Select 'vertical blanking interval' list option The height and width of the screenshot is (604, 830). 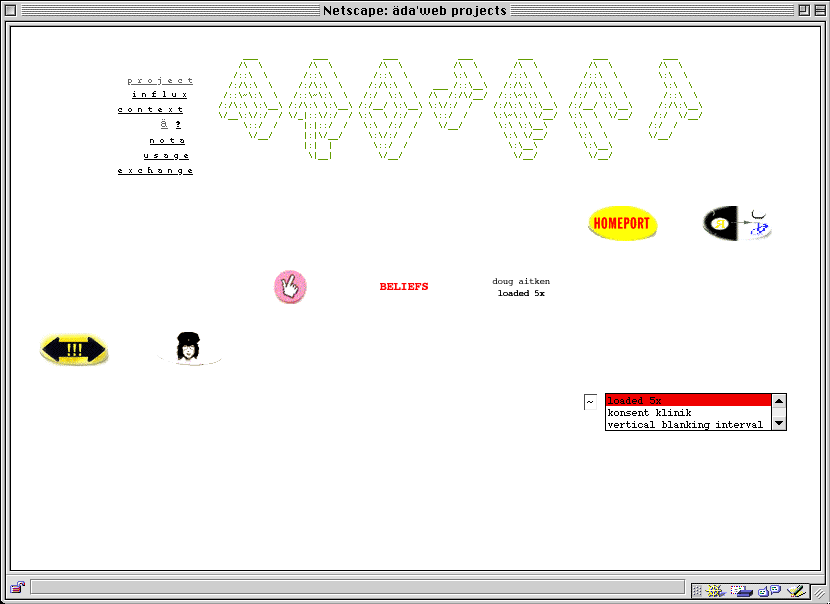coord(685,425)
